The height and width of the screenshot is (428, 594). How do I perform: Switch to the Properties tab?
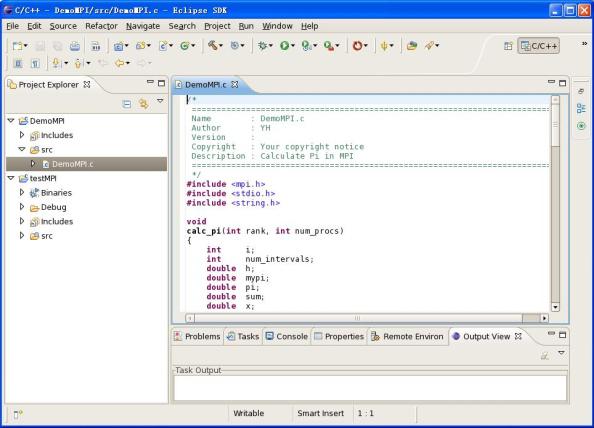click(339, 336)
